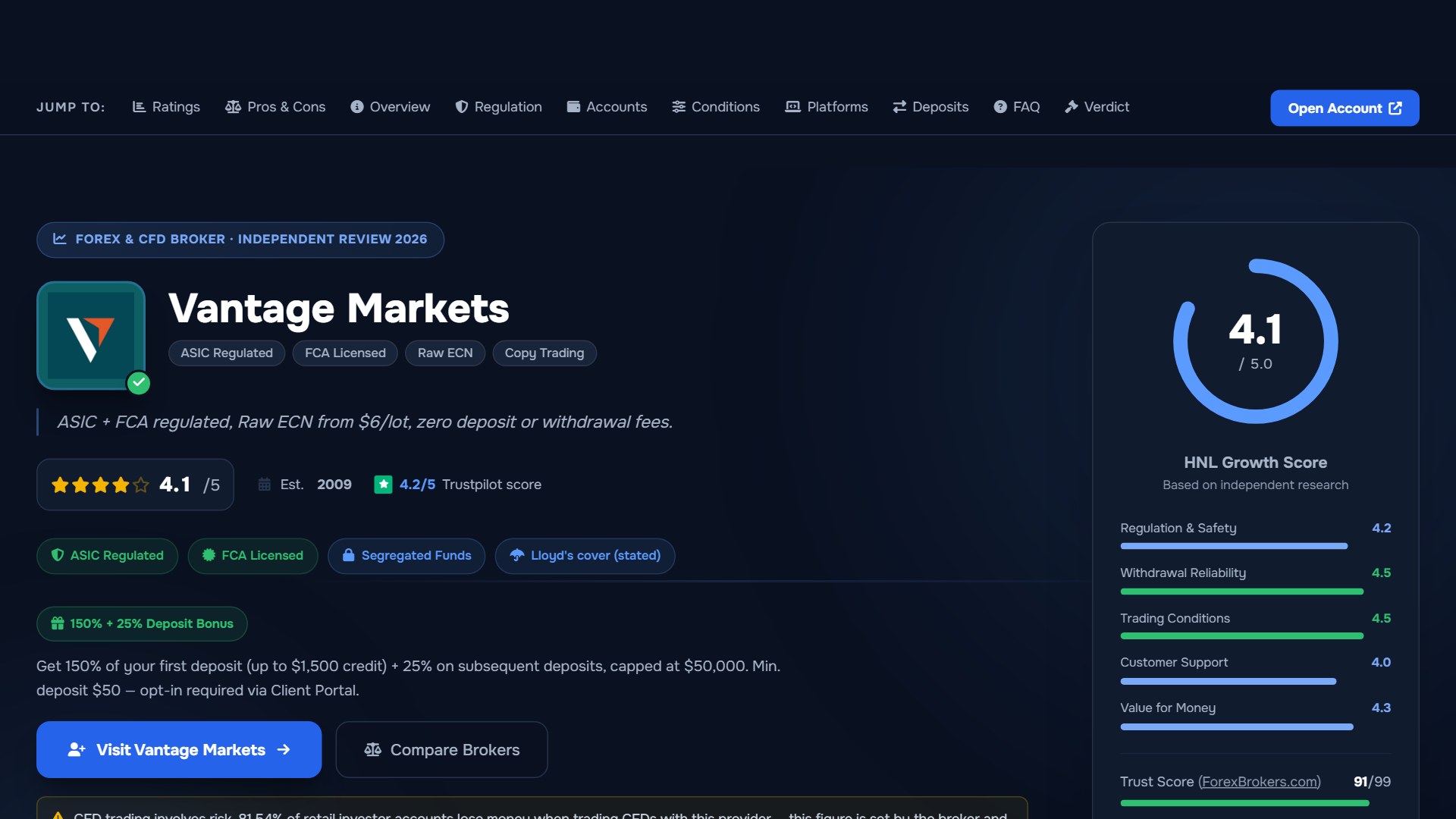Jump to the Ratings section

click(166, 107)
